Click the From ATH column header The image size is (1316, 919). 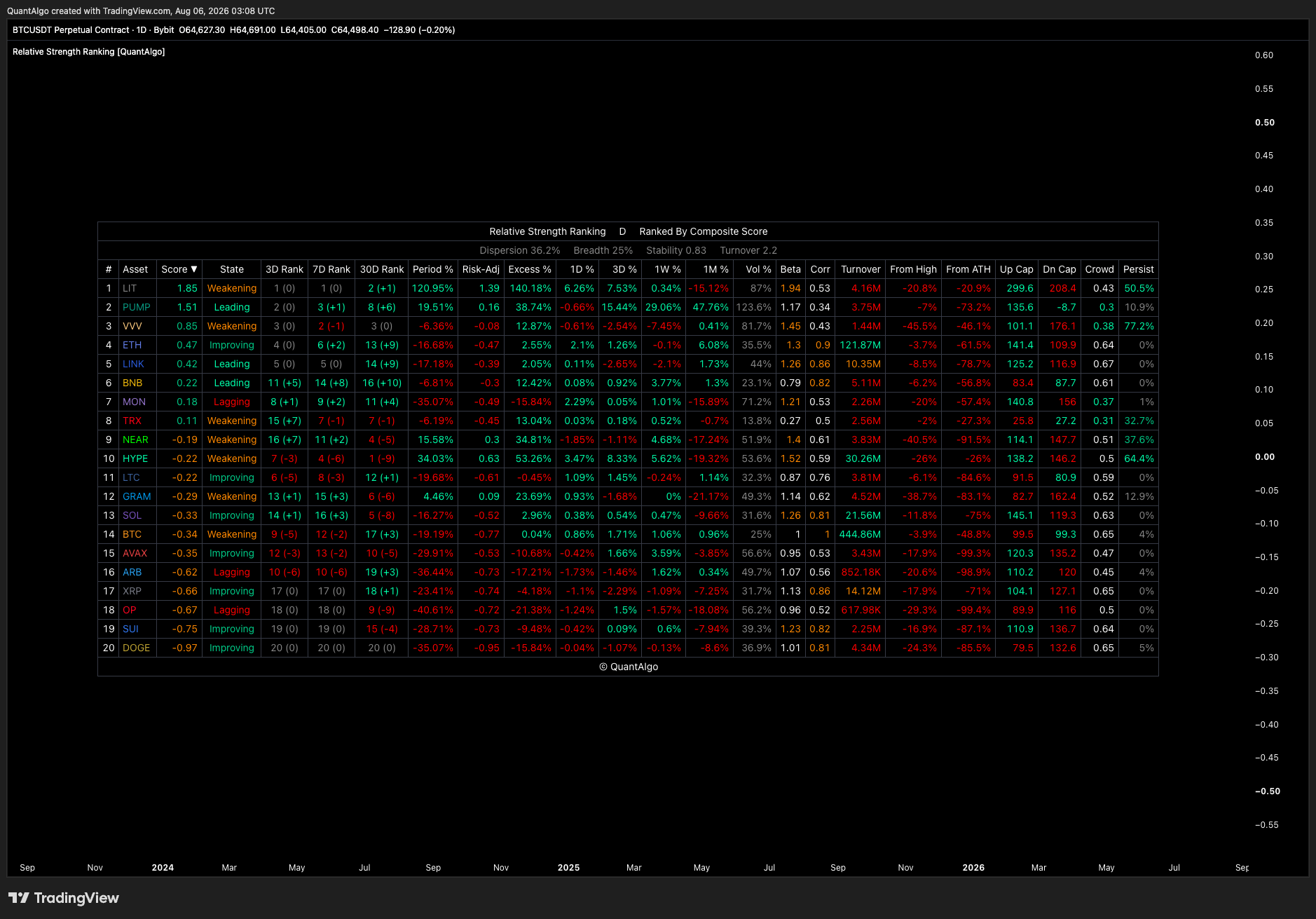coord(968,269)
